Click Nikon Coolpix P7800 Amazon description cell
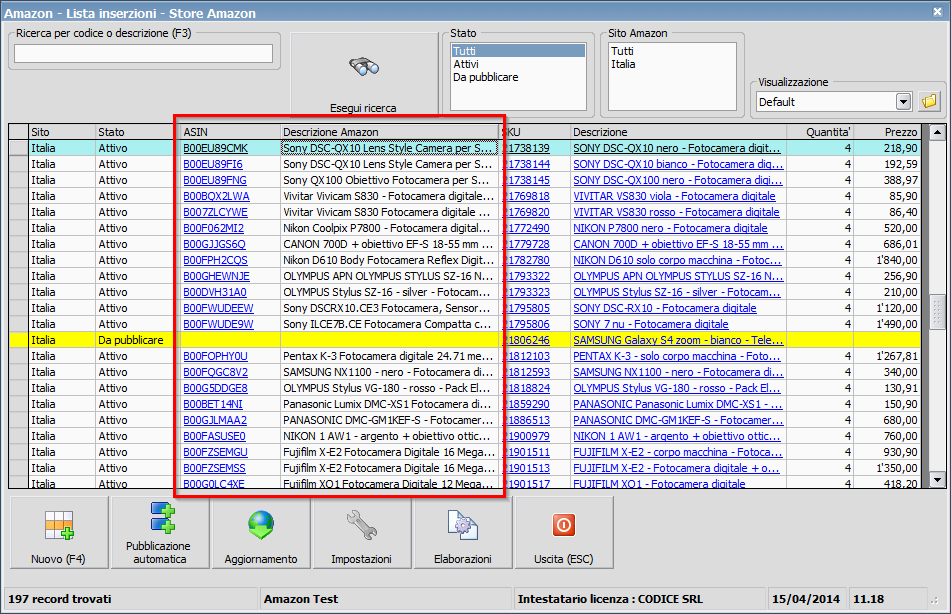Image resolution: width=951 pixels, height=614 pixels. click(x=389, y=228)
